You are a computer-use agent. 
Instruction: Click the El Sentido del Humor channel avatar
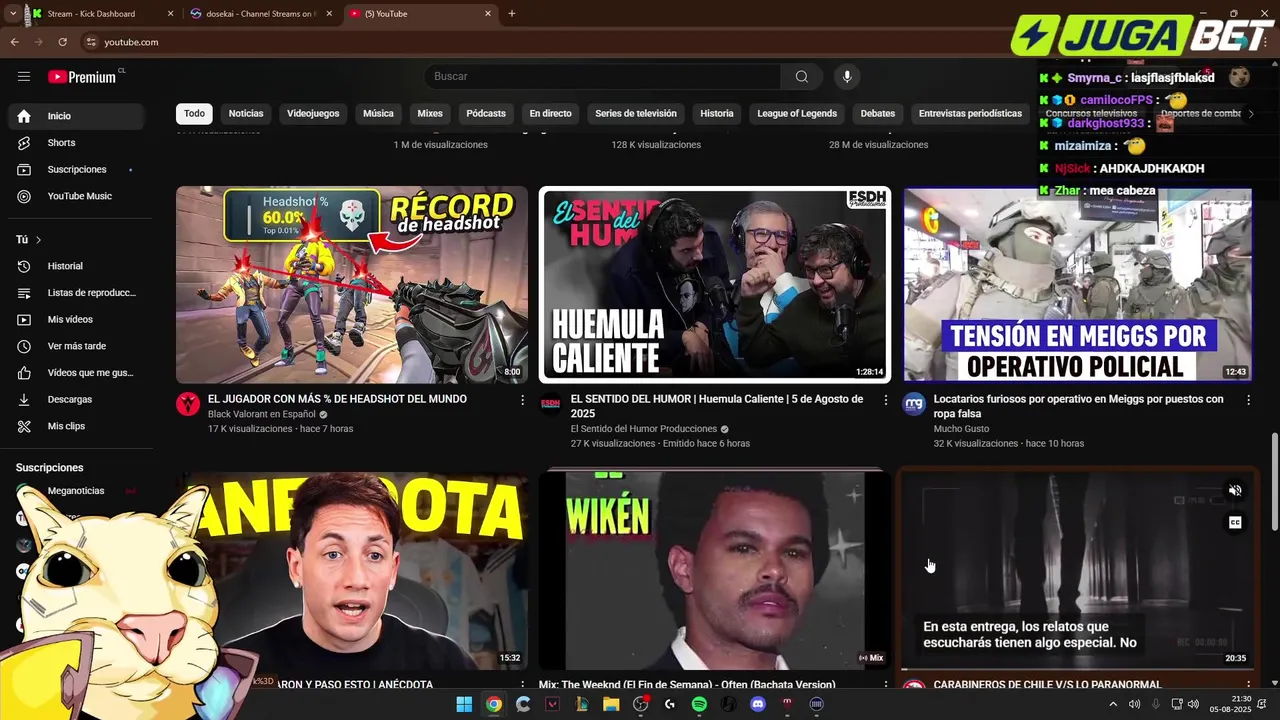[x=550, y=404]
